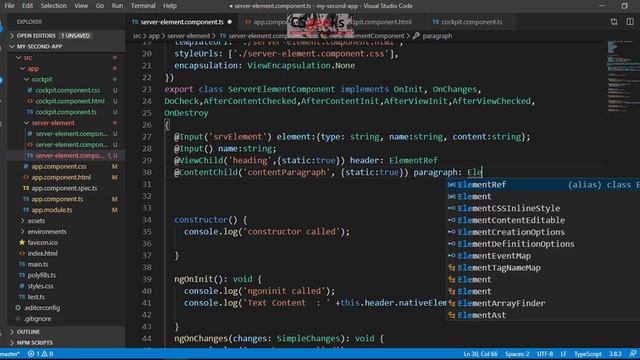Open test.ts file
640x360 pixels.
point(36,297)
